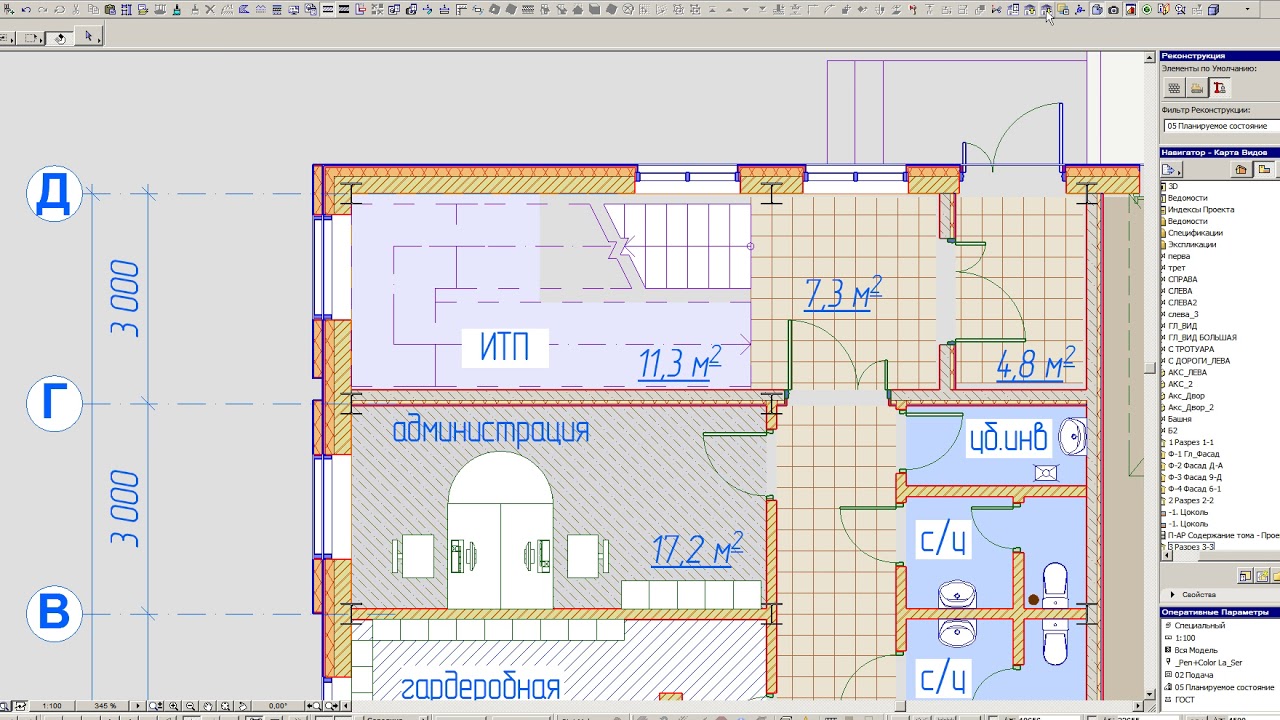Open Индексы Проекта in the navigator tree

(x=1200, y=210)
